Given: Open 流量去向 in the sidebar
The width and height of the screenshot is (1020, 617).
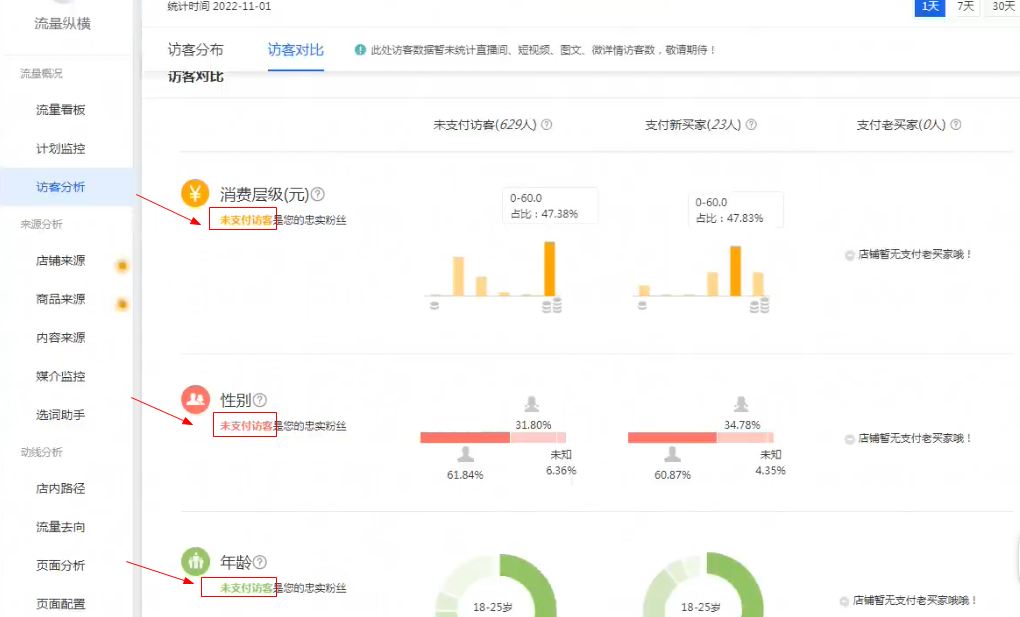Looking at the screenshot, I should [60, 527].
